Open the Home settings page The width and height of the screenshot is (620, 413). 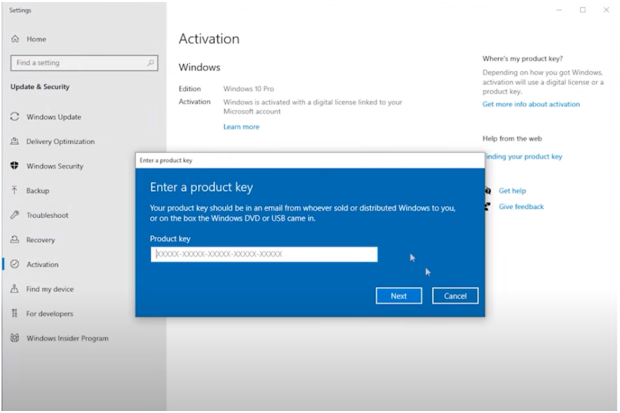point(36,39)
